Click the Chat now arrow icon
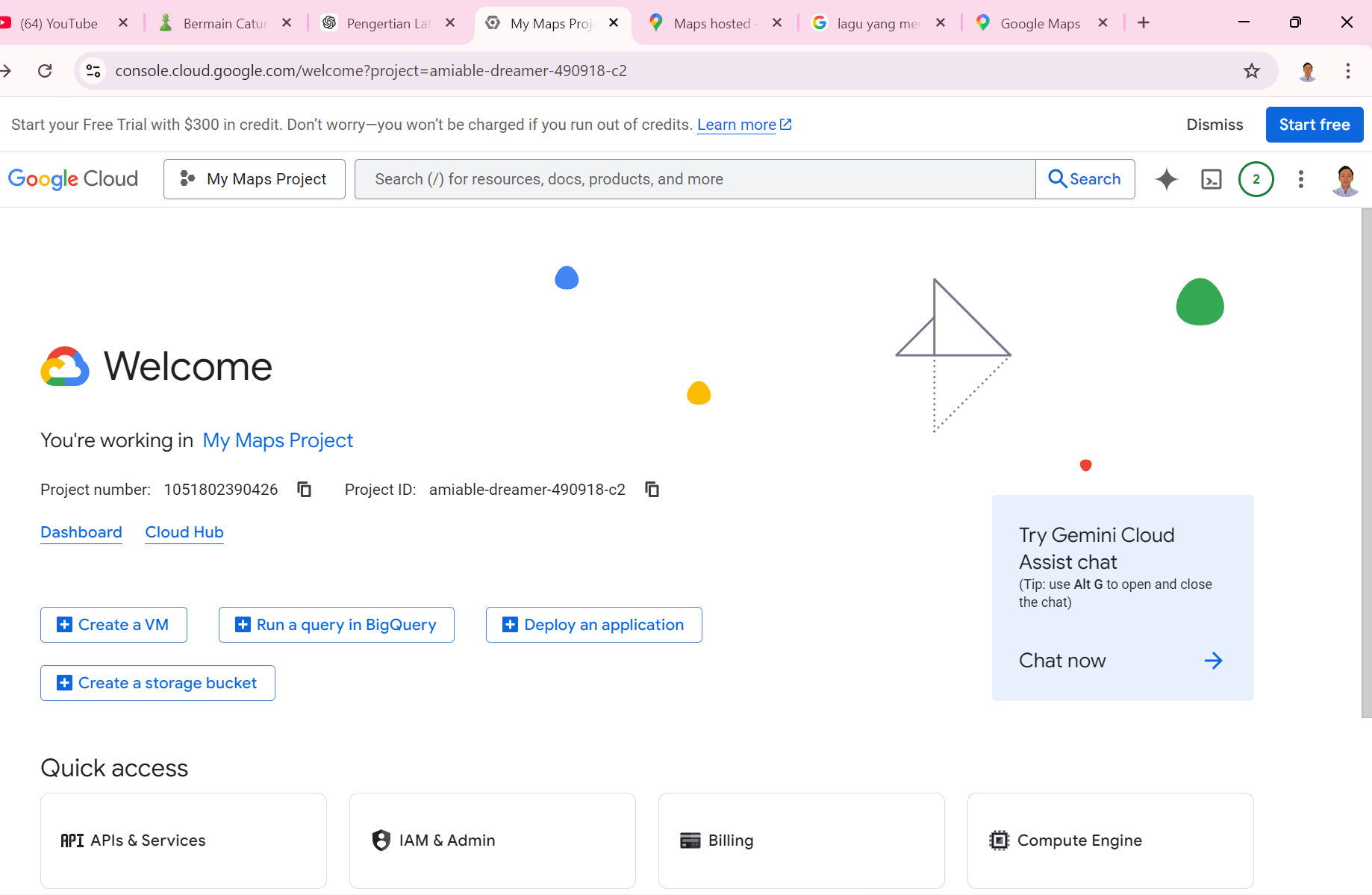The image size is (1372, 895). pyautogui.click(x=1213, y=661)
